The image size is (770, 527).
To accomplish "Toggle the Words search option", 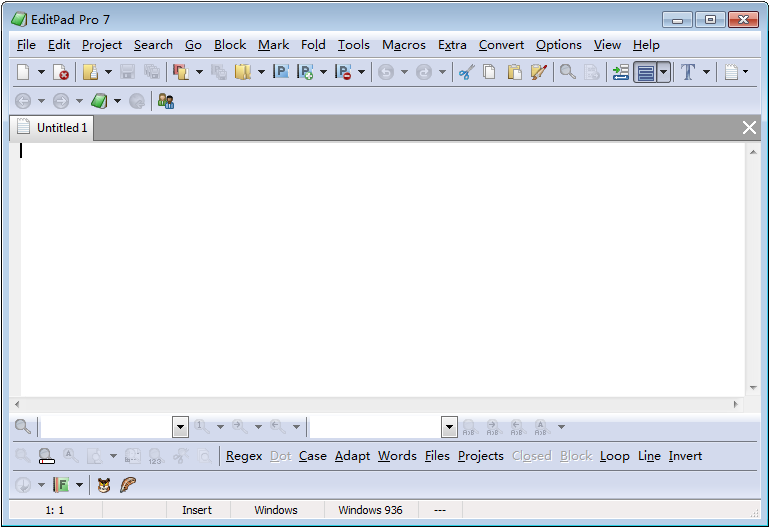I will tap(397, 456).
